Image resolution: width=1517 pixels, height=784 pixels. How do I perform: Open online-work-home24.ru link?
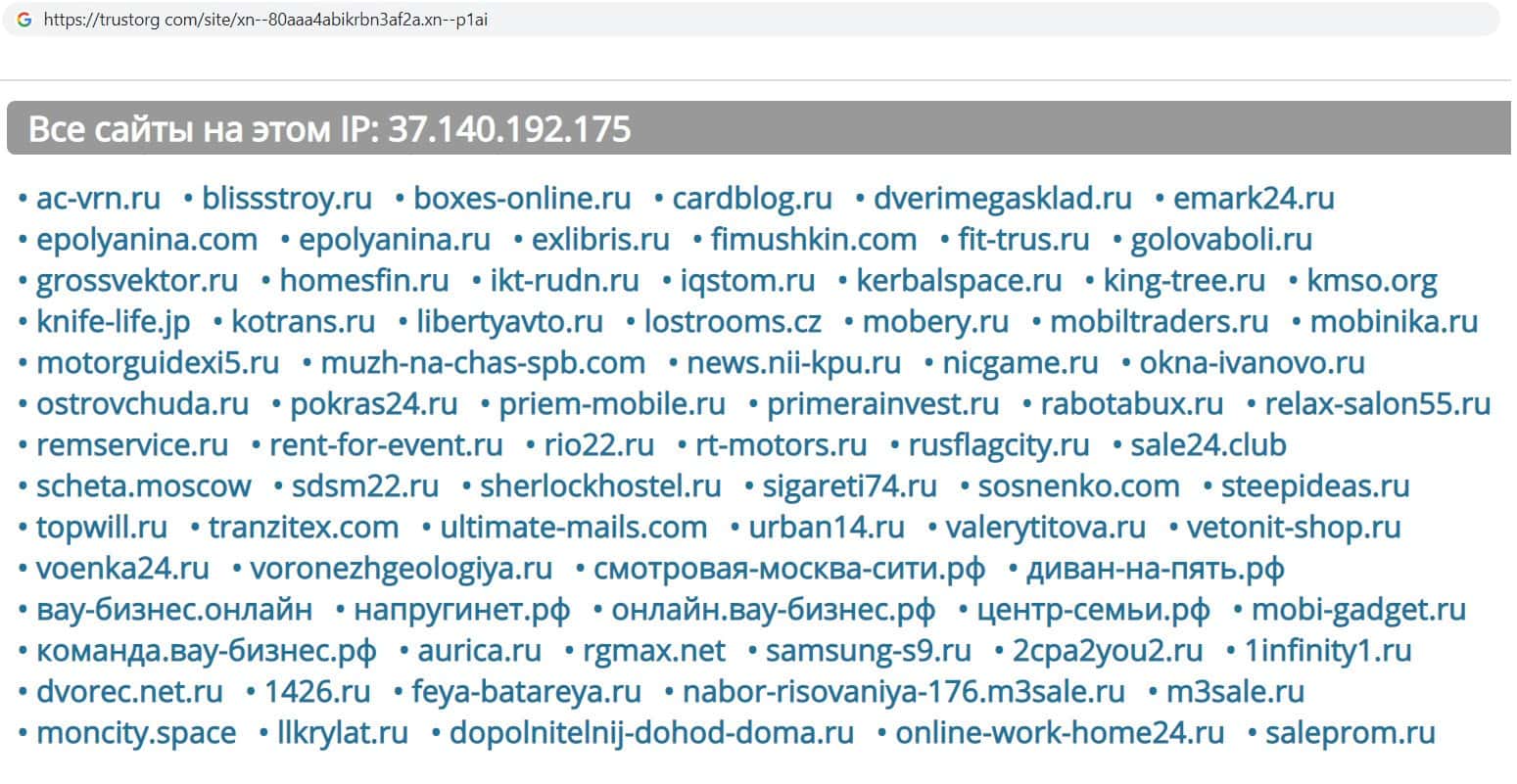click(1060, 733)
